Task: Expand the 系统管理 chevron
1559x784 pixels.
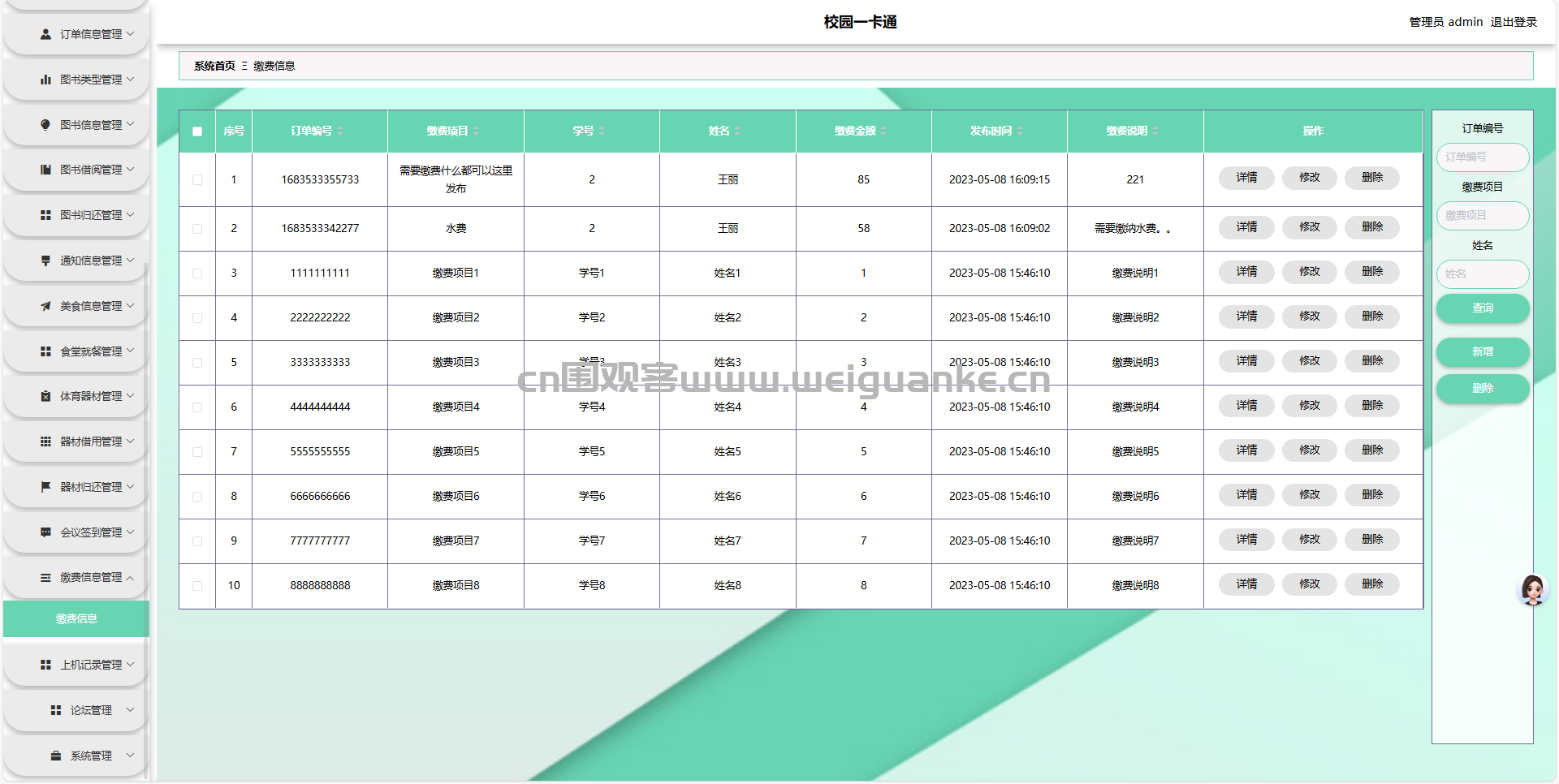Action: tap(130, 755)
